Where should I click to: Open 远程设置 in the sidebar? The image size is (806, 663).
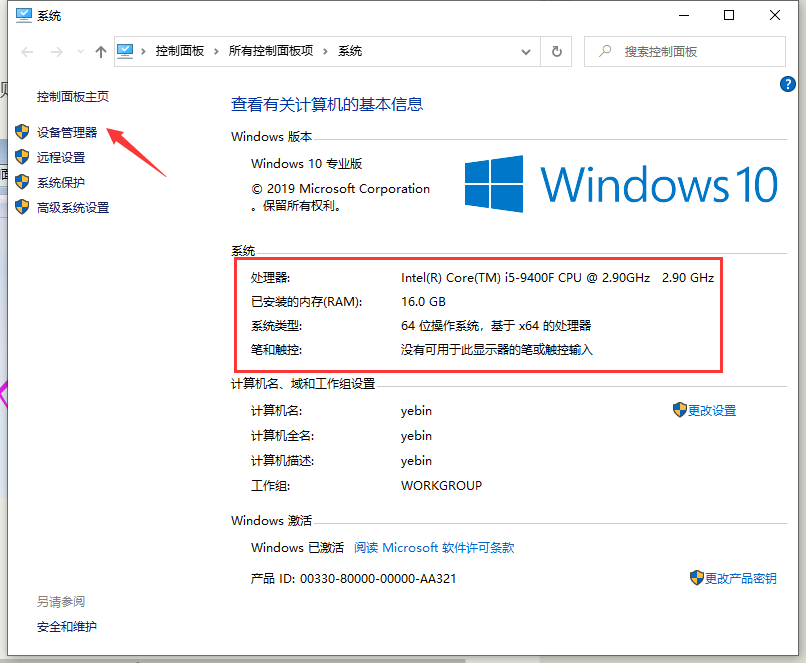tap(61, 157)
